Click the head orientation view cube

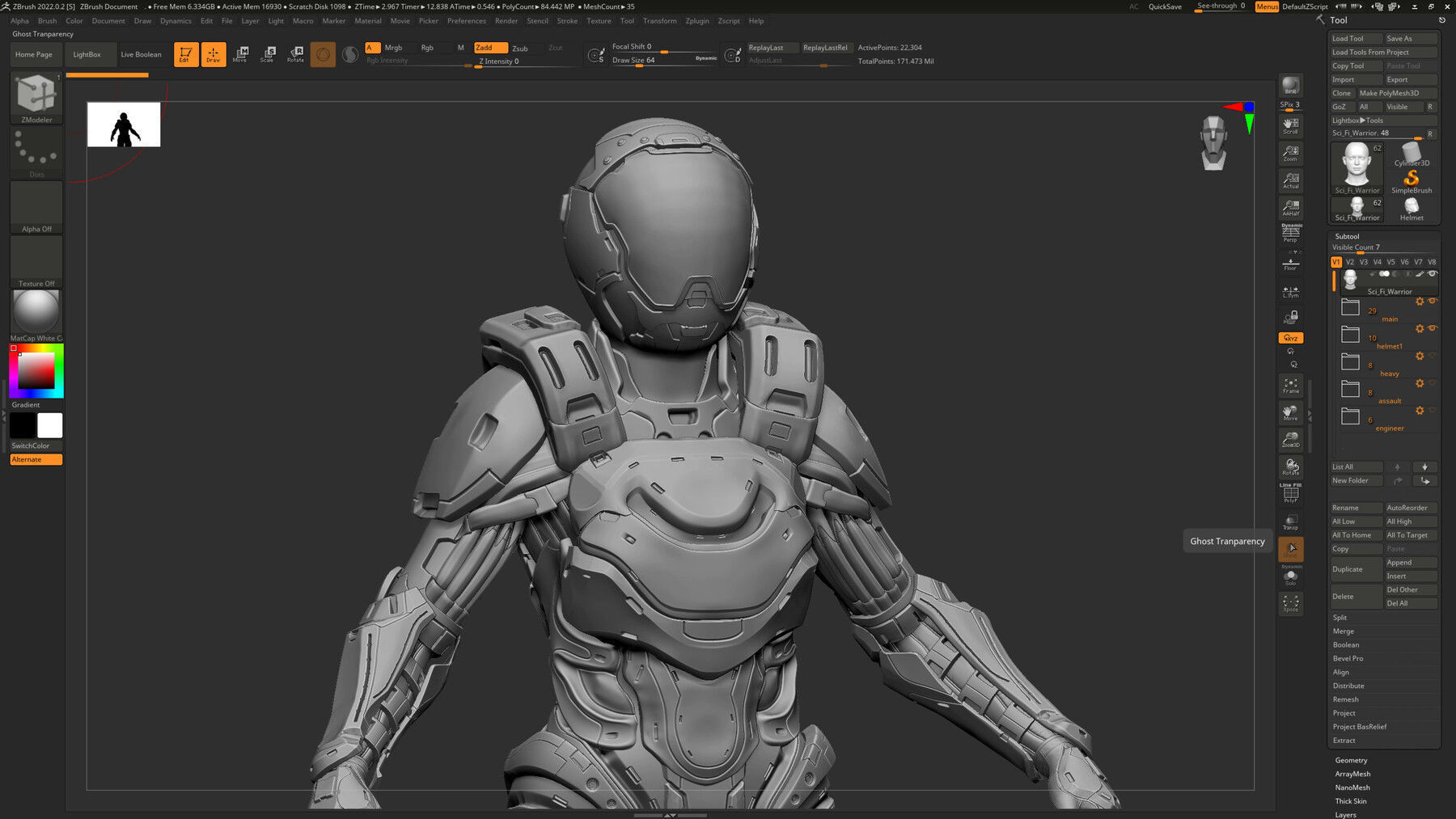pos(1213,142)
